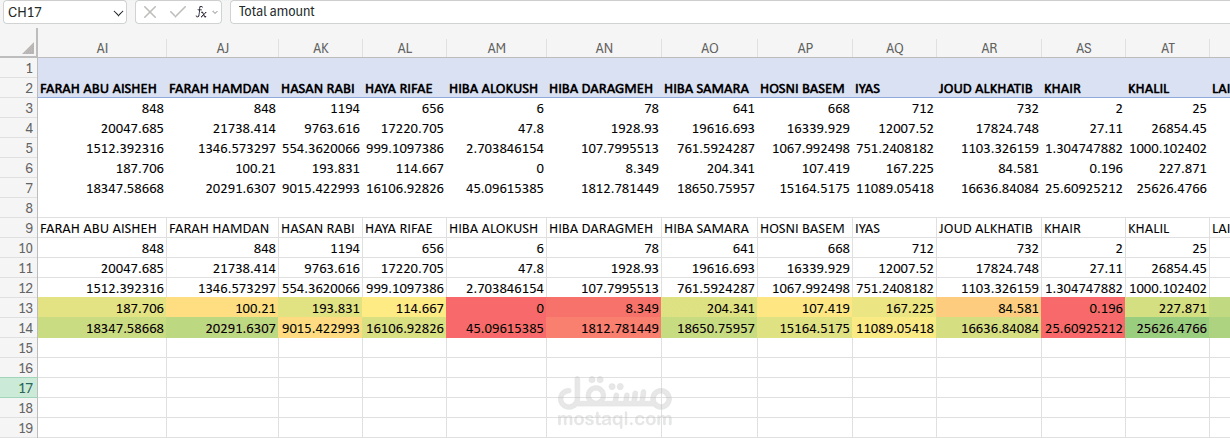Select column AK header
Image resolution: width=1230 pixels, height=438 pixels.
coord(320,48)
